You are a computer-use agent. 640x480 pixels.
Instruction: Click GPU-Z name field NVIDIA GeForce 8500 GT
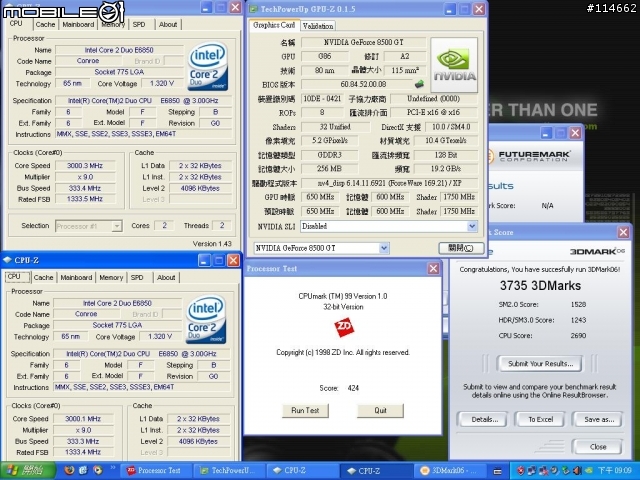pyautogui.click(x=363, y=42)
